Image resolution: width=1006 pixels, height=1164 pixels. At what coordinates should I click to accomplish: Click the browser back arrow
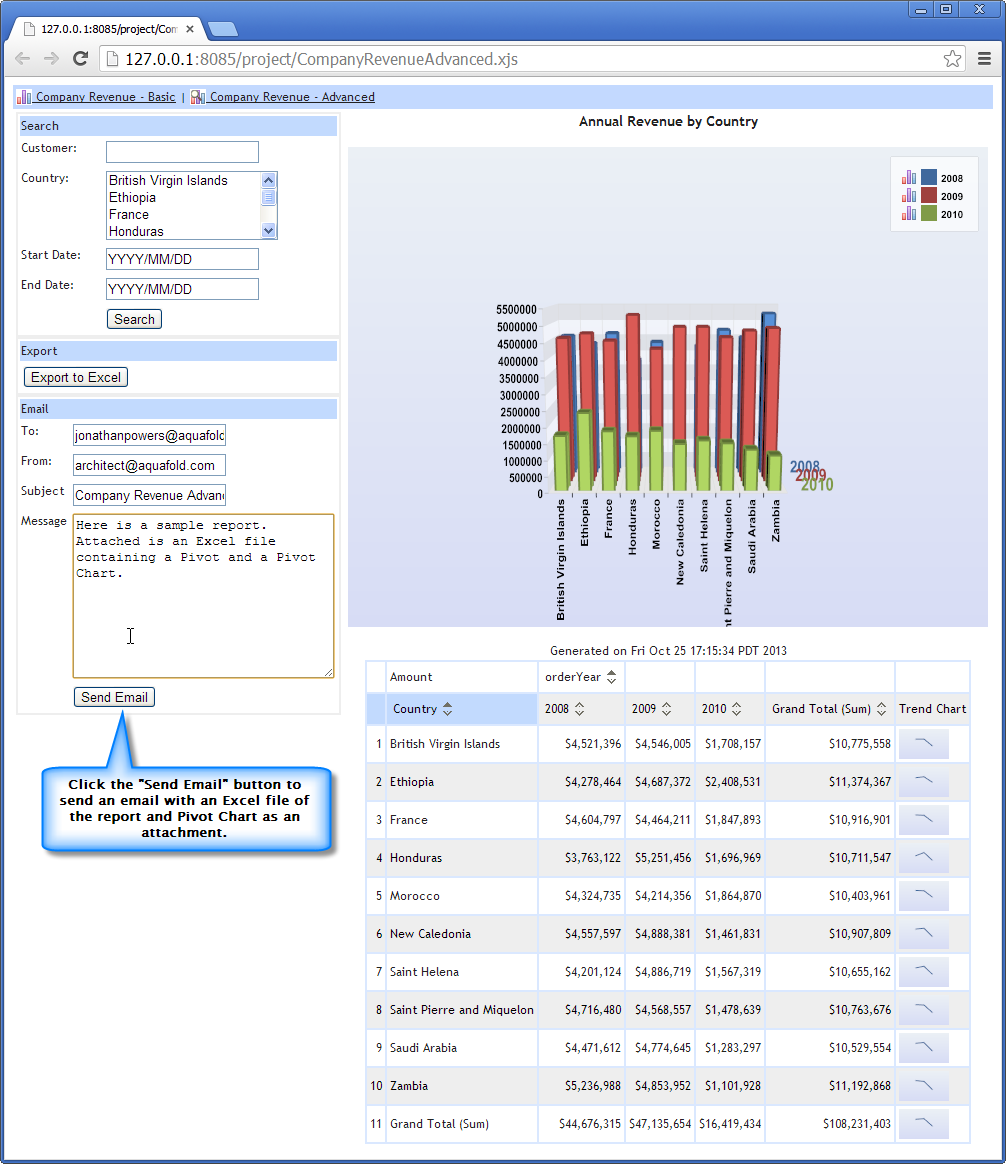pos(22,59)
